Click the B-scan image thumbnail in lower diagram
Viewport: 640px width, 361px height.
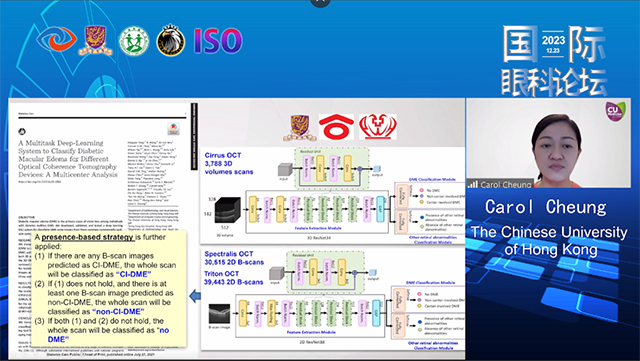[220, 314]
